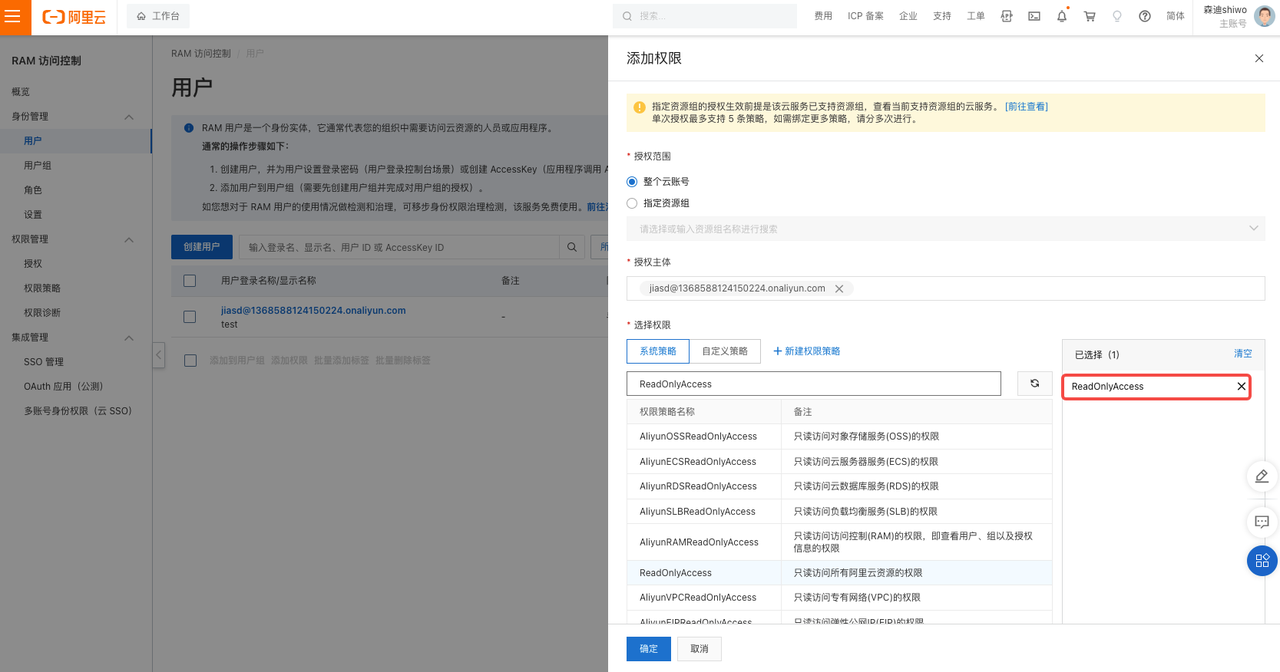Select the AliyunOSSReadOnlyAccess policy

pyautogui.click(x=839, y=436)
